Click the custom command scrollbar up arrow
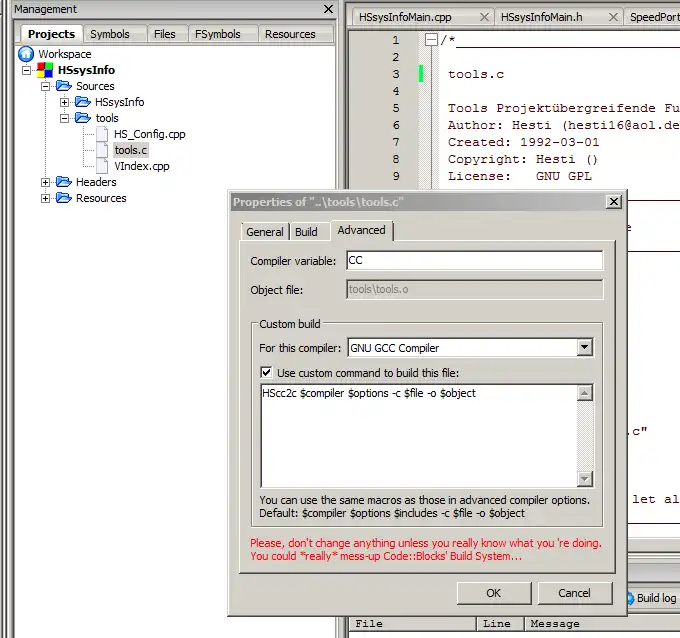 pyautogui.click(x=585, y=393)
